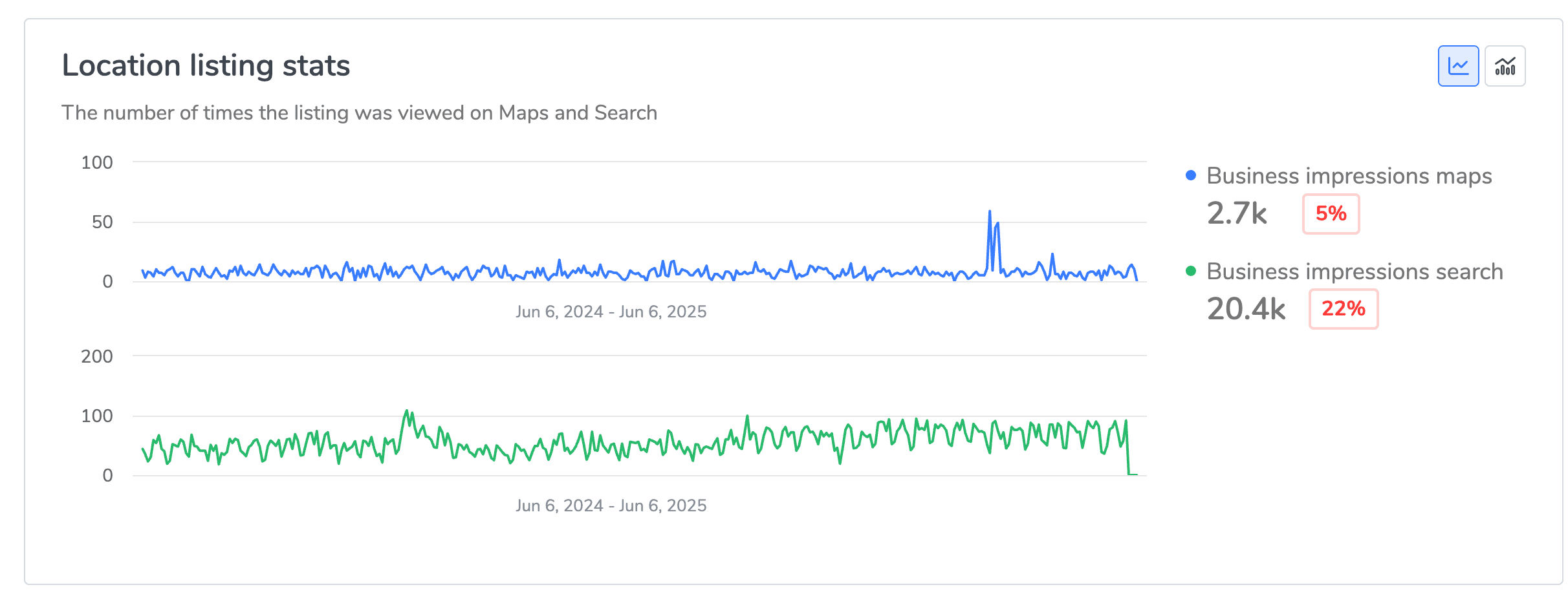Viewport: 1568px width, 596px height.
Task: Select the 2.7k maps impressions total
Action: point(1237,213)
